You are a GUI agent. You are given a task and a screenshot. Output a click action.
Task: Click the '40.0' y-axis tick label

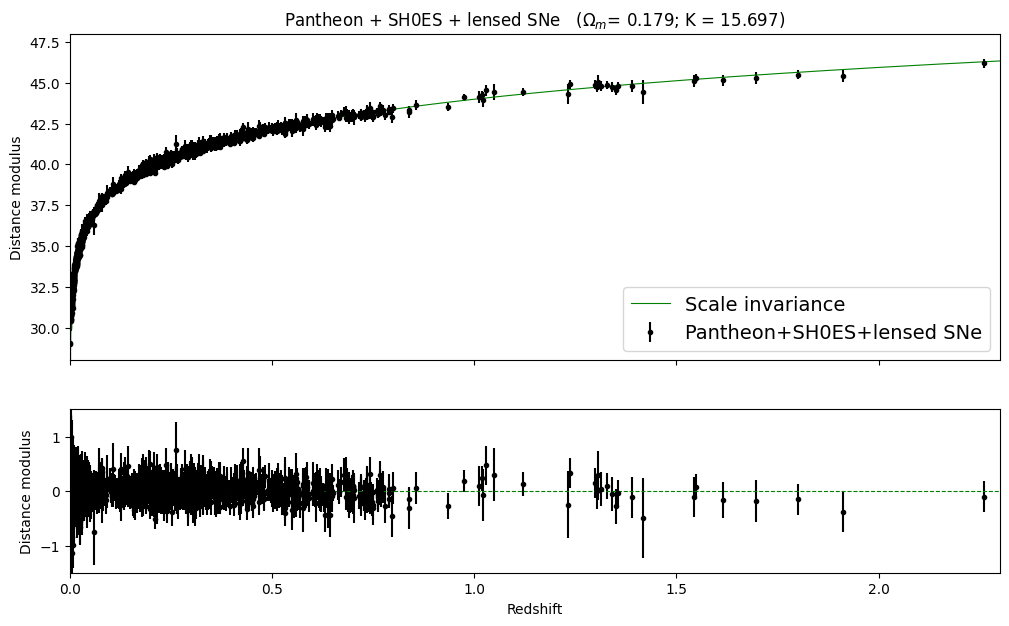point(45,165)
